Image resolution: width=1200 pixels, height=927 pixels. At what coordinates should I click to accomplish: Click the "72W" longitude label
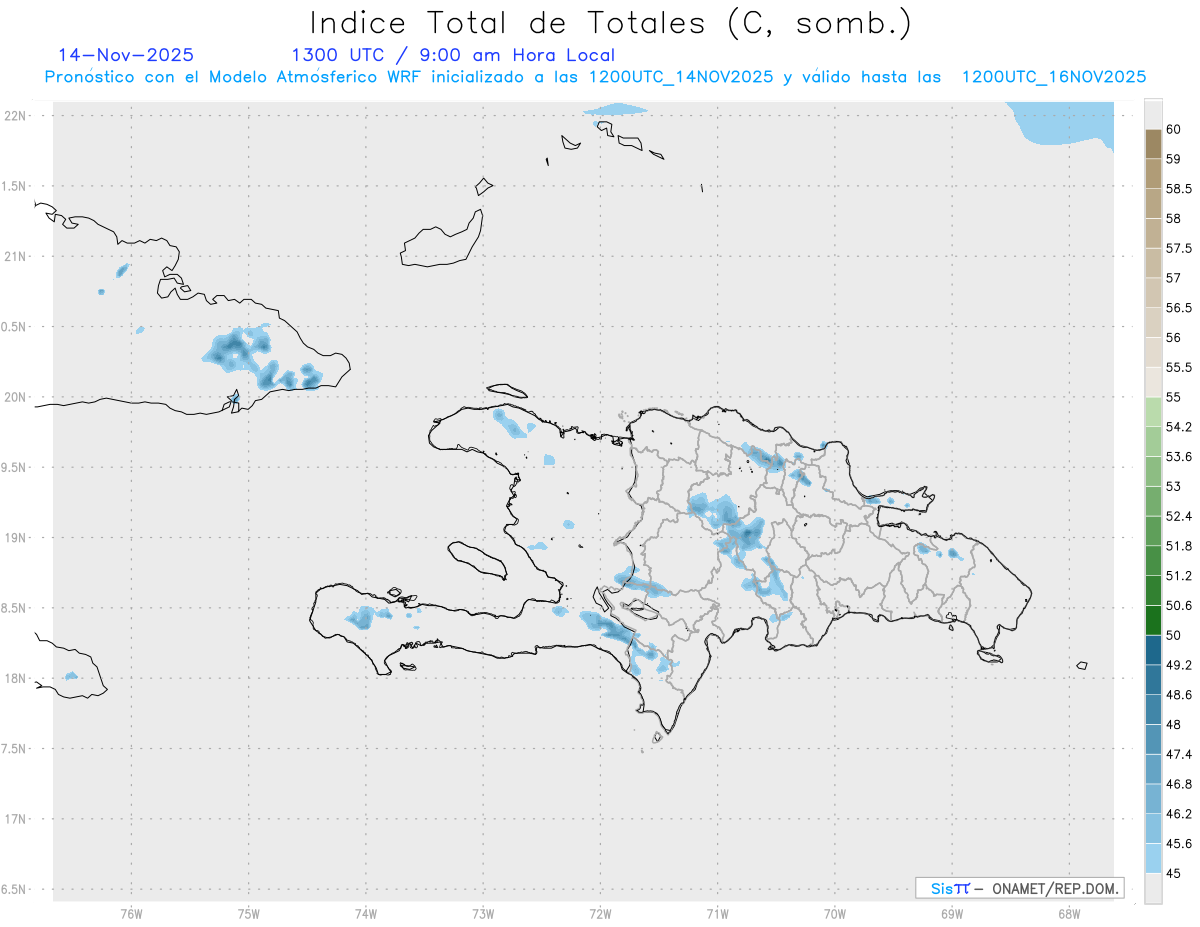600,913
